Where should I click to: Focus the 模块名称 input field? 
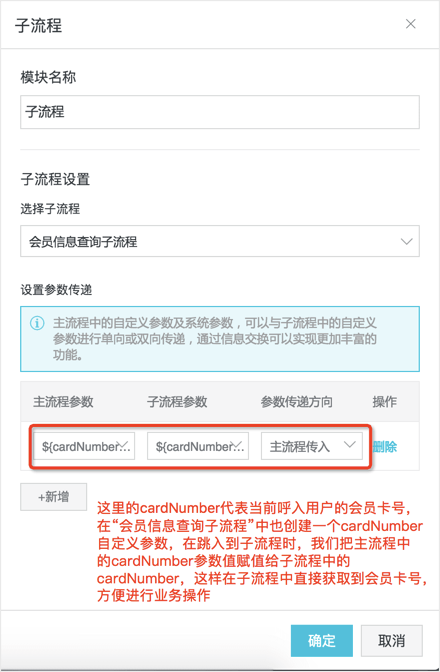(220, 112)
